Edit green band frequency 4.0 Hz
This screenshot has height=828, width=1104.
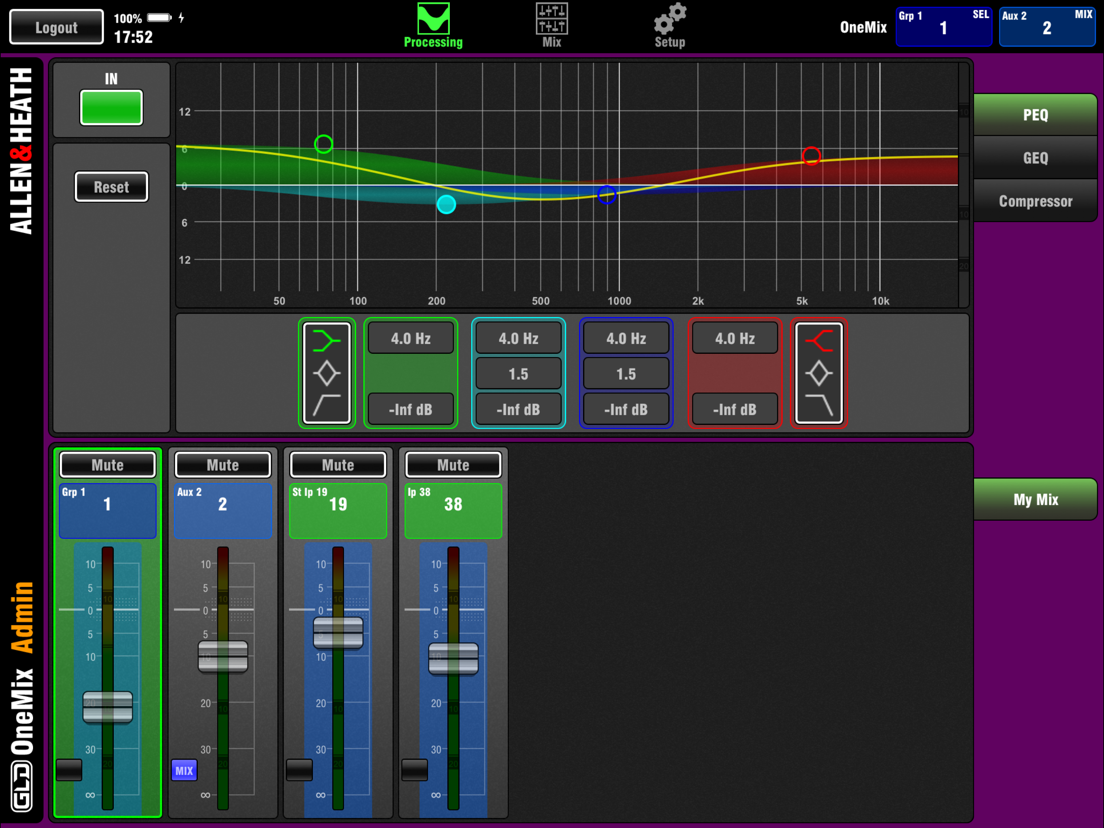411,339
